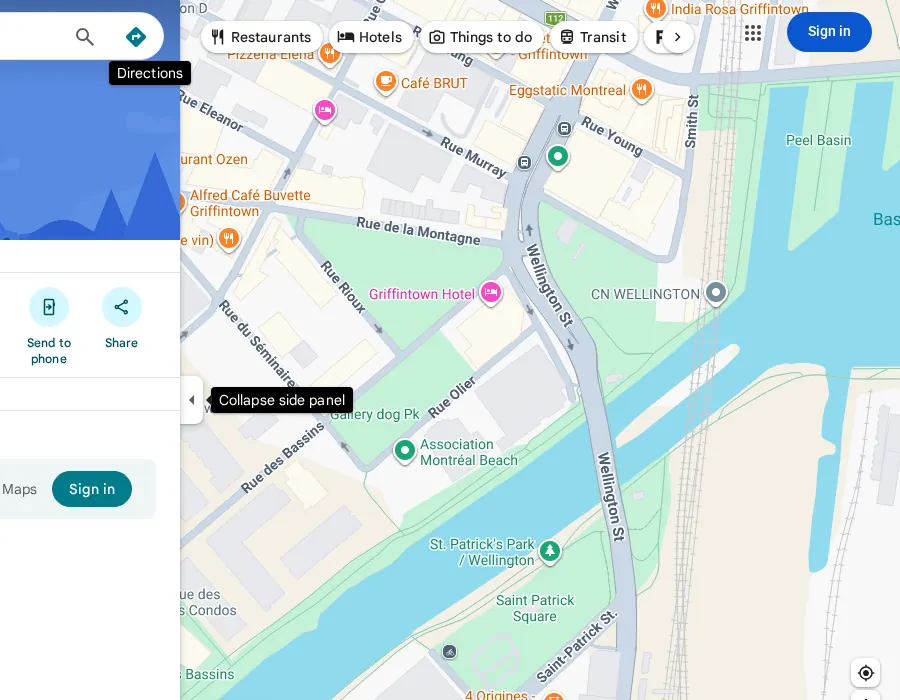Select the Restaurants chip

262,37
